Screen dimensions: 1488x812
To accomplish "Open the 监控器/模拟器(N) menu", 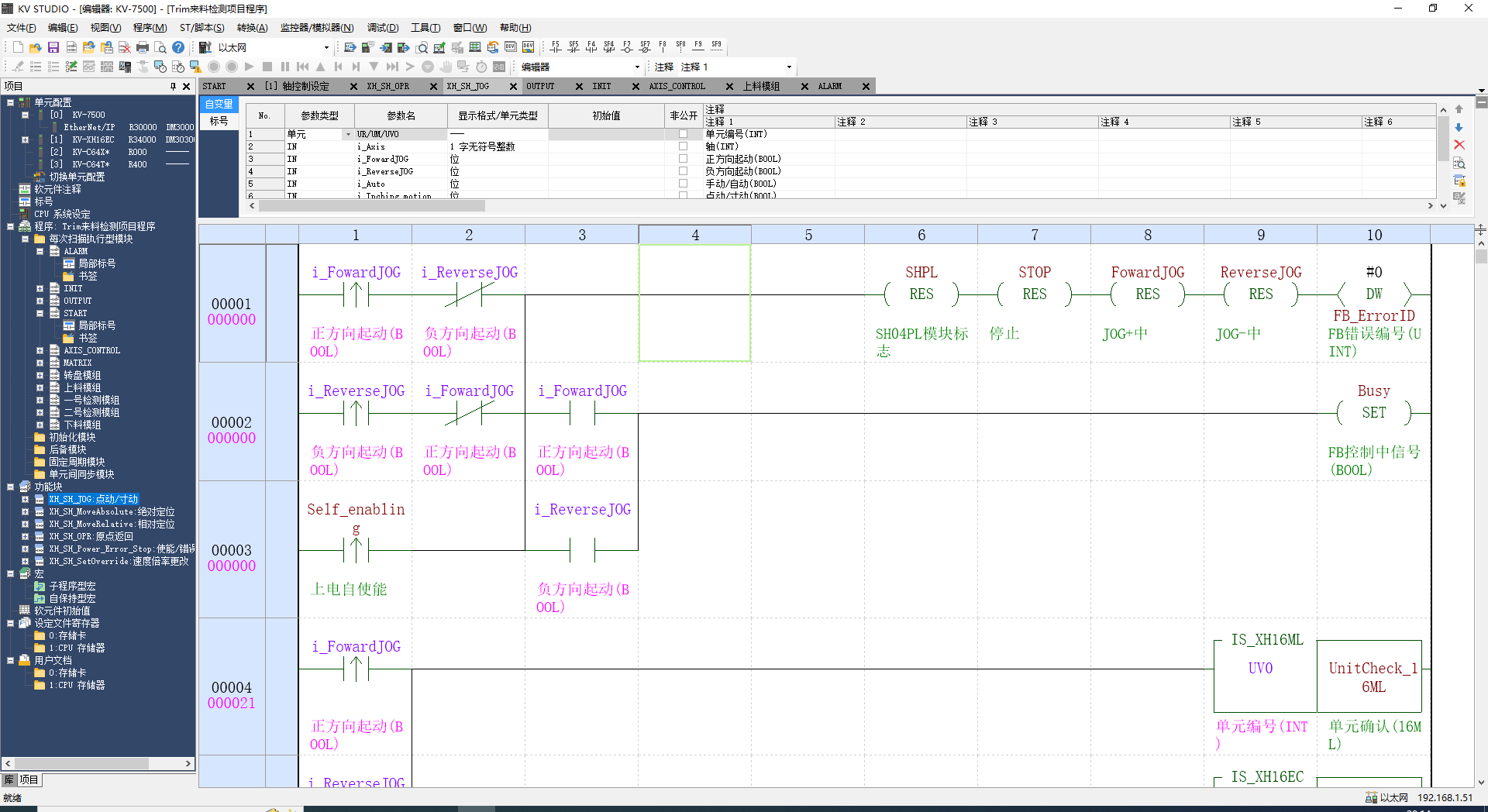I will (317, 28).
